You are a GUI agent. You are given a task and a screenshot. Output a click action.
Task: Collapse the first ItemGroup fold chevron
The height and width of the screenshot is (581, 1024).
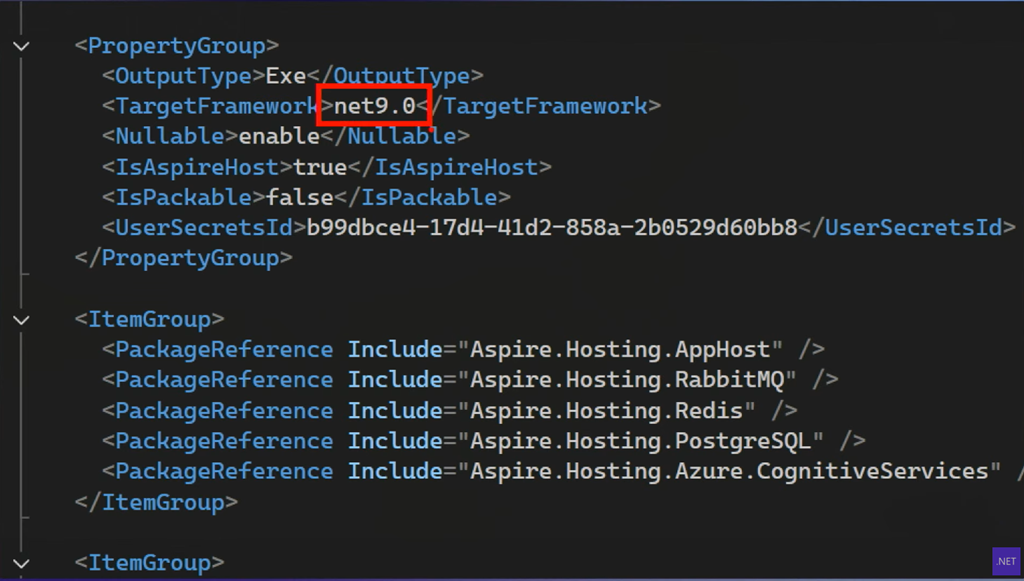[x=22, y=319]
